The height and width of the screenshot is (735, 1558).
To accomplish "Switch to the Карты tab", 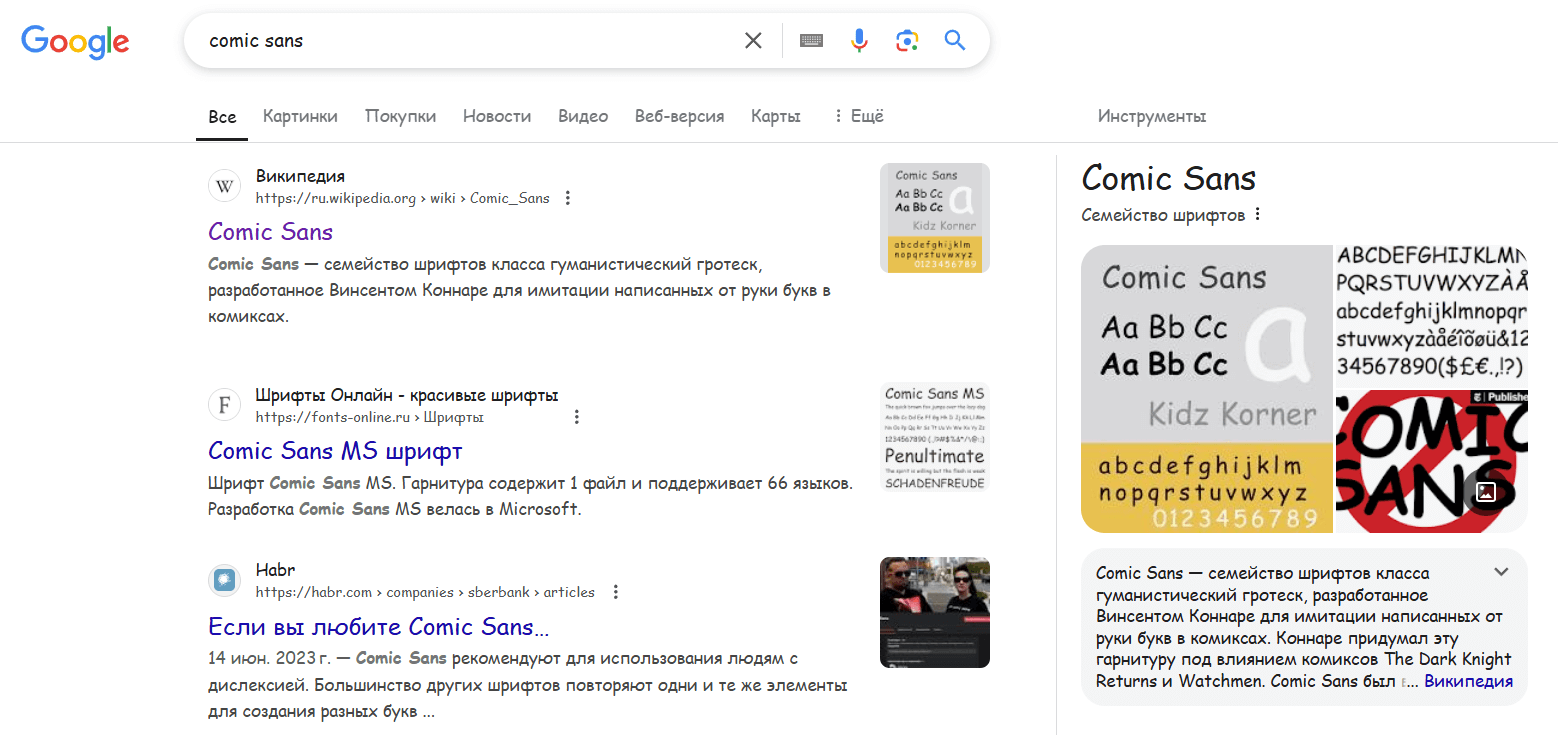I will pyautogui.click(x=776, y=116).
